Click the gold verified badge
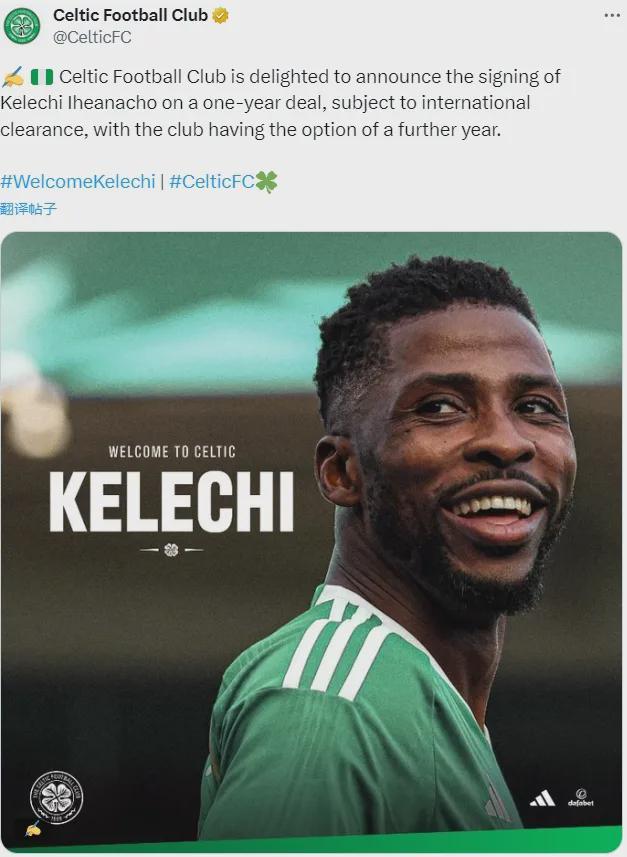Image resolution: width=627 pixels, height=857 pixels. pyautogui.click(x=221, y=15)
